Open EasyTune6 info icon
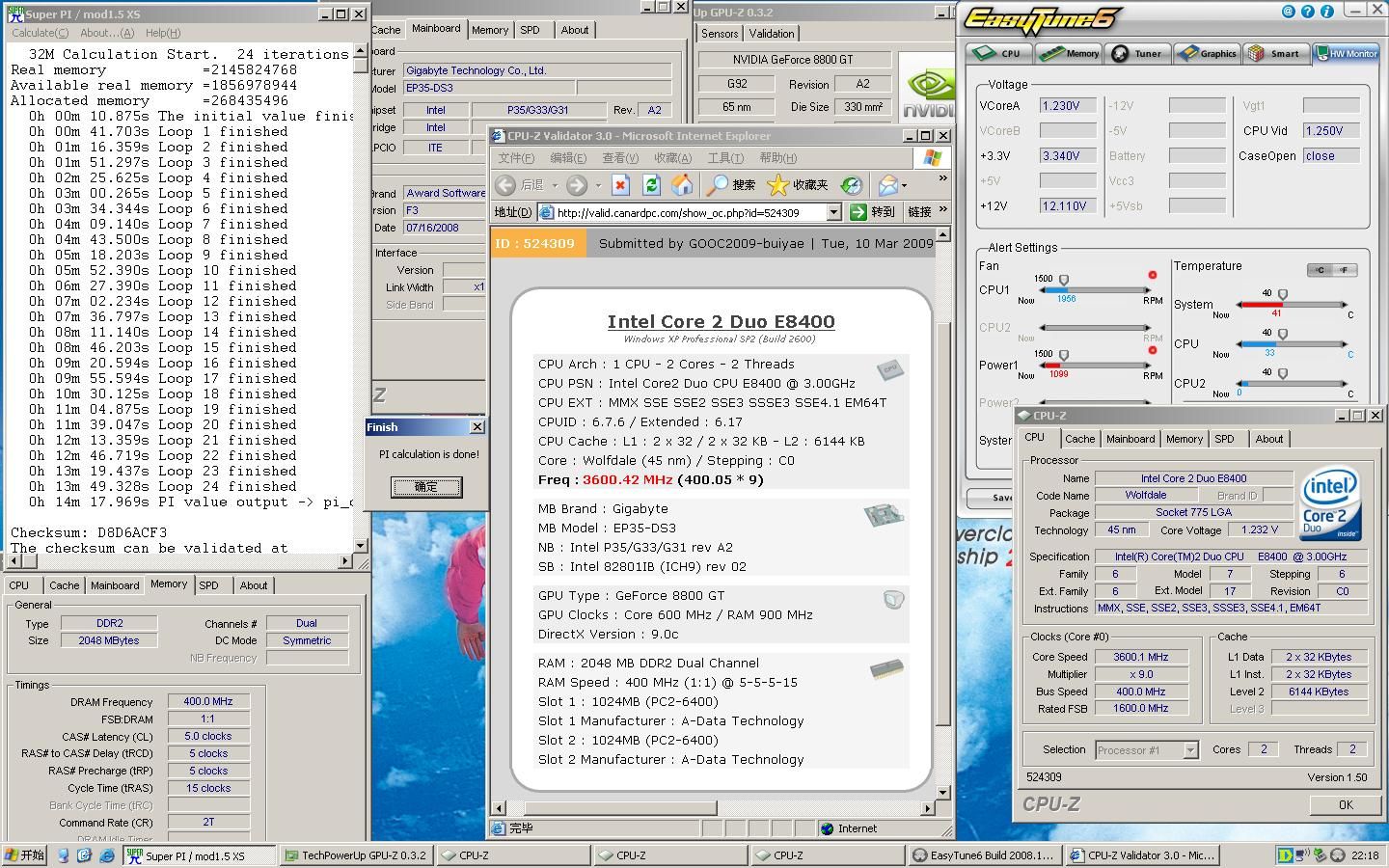Viewport: 1389px width, 868px height. click(x=1326, y=12)
